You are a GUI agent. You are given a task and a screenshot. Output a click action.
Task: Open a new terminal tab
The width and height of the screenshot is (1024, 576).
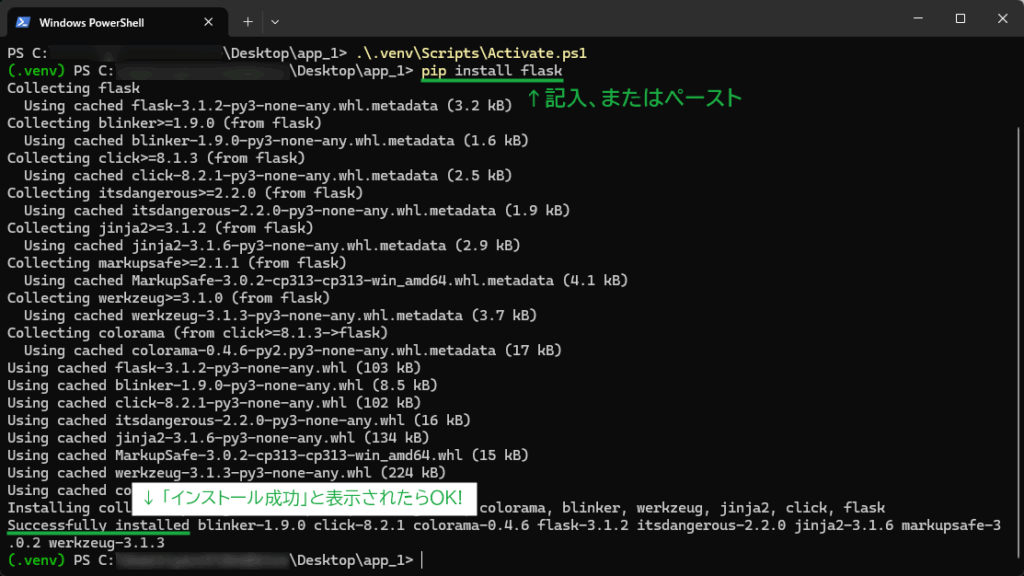(248, 22)
